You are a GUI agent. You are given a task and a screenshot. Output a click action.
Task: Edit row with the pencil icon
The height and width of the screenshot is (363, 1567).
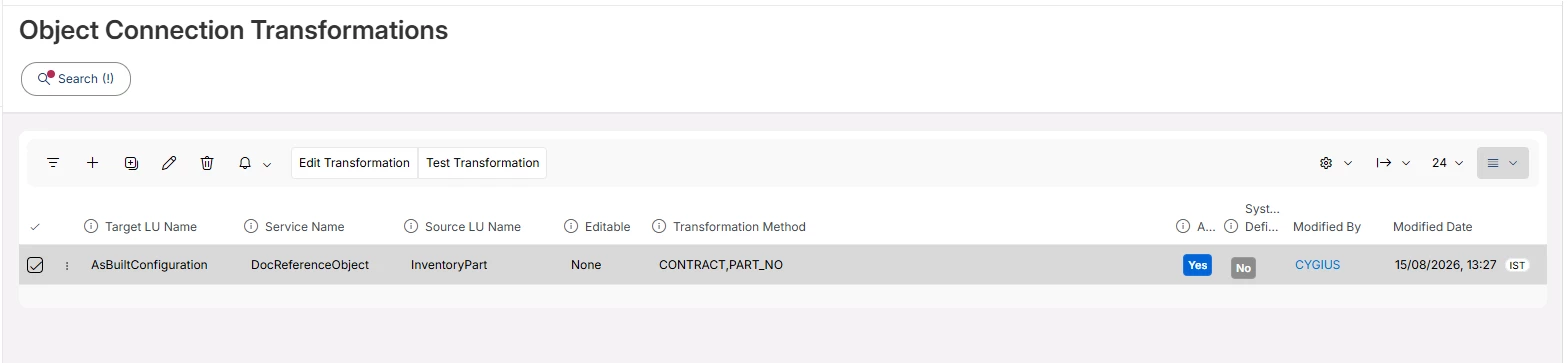click(169, 163)
